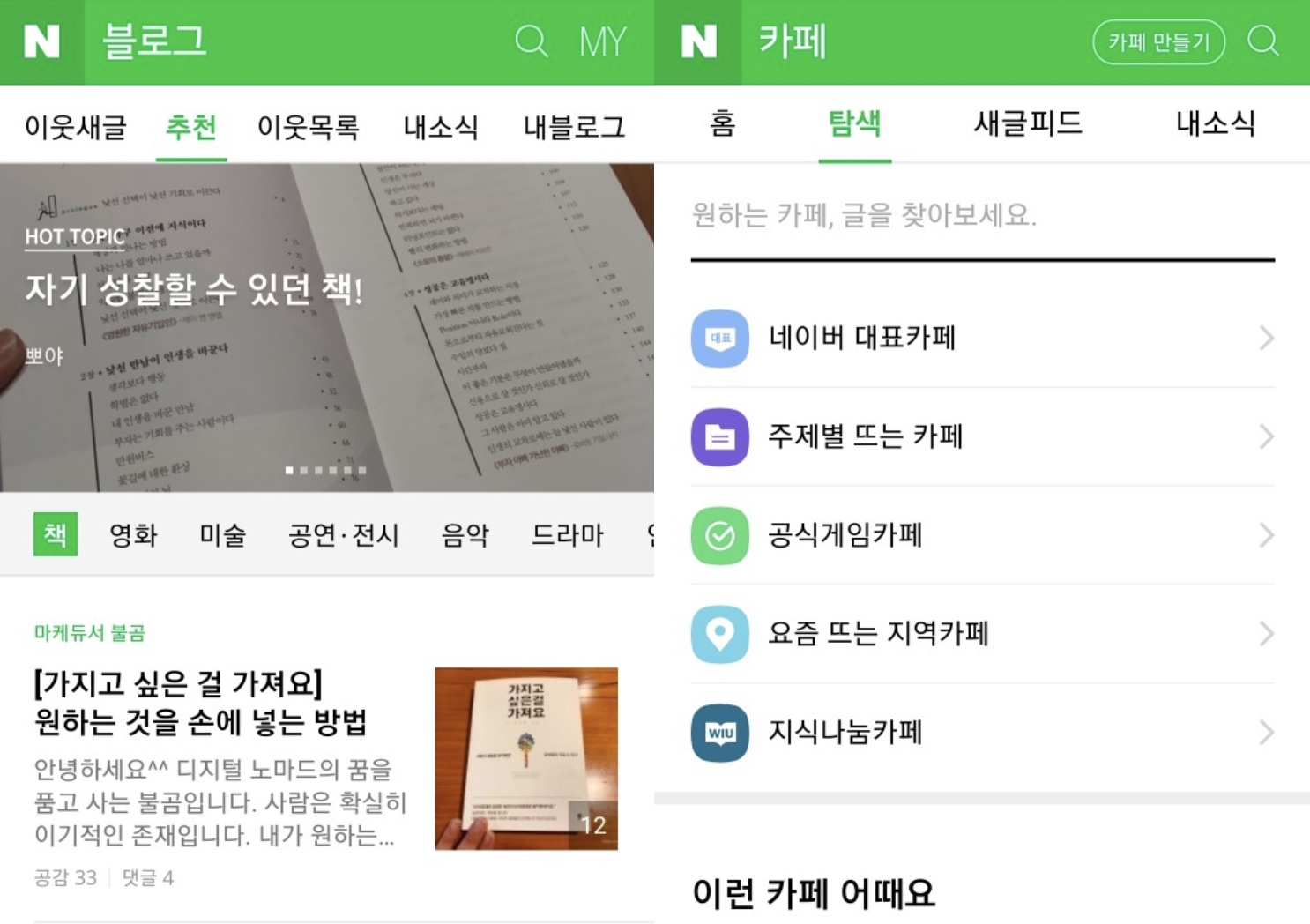This screenshot has width=1310, height=924.
Task: Expand 지식나눔카페 row chevron arrow
Action: pyautogui.click(x=1266, y=733)
